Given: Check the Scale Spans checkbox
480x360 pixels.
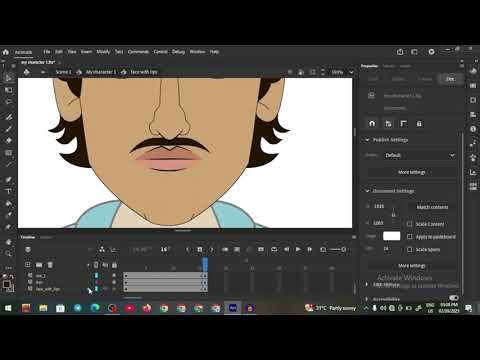Looking at the screenshot, I should pos(410,249).
